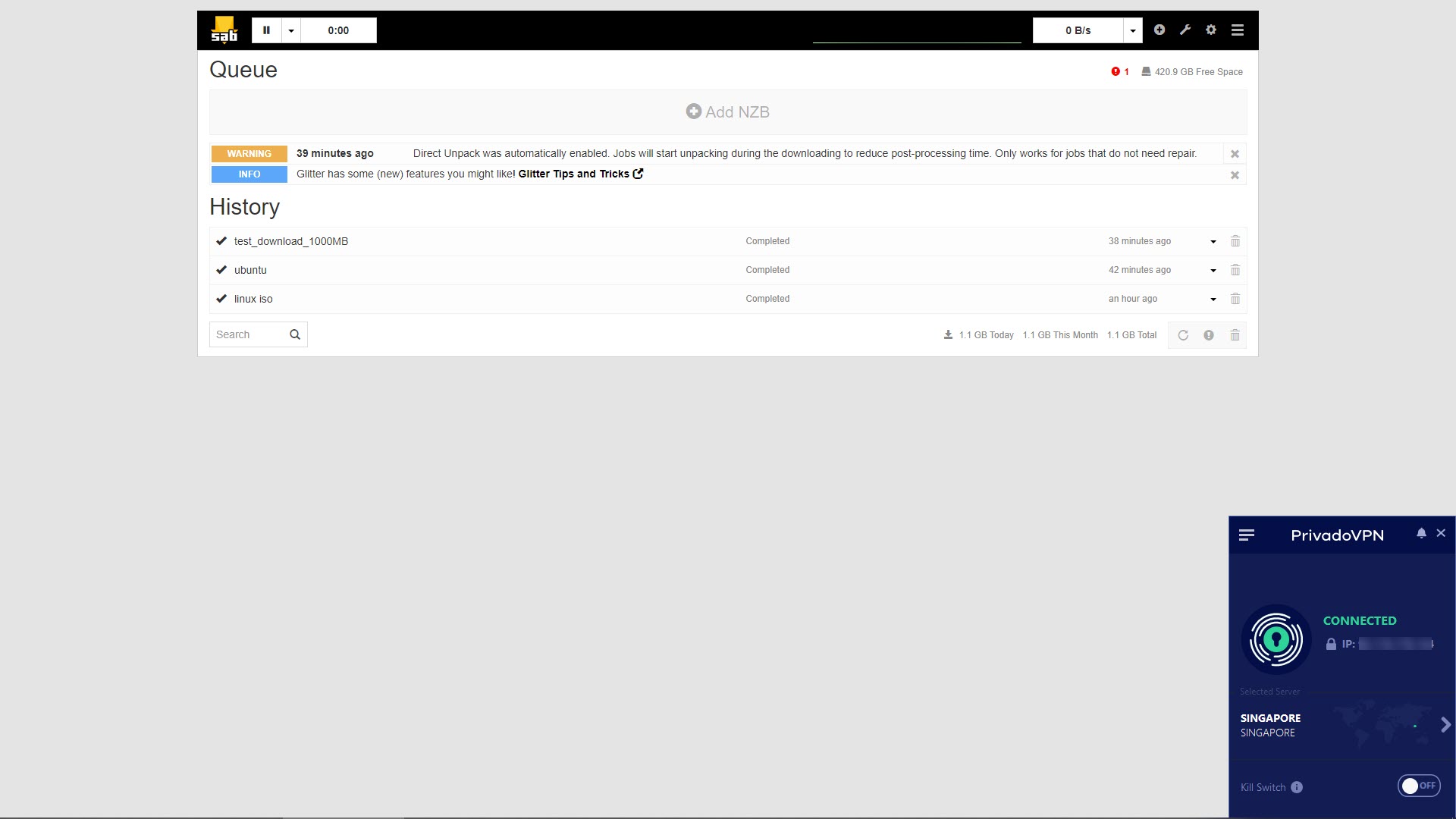
Task: Click the Add NZB plus icon
Action: pos(693,111)
